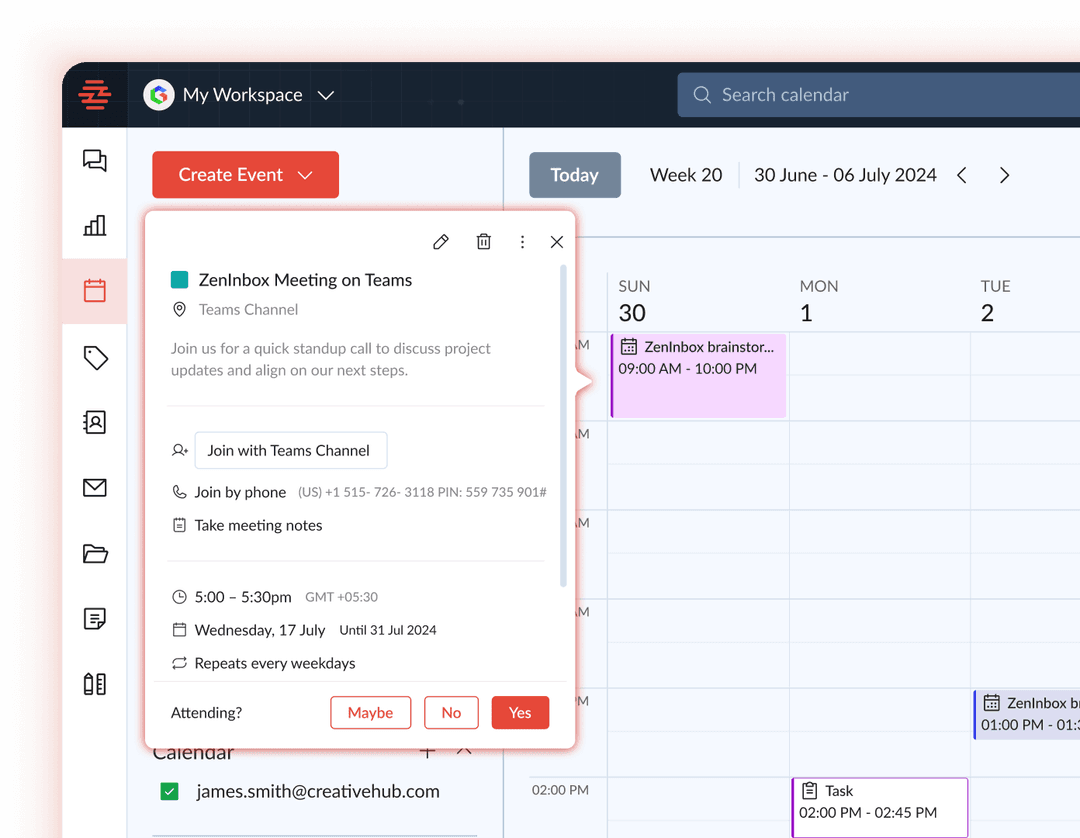
Task: Open the ZenInbox logo home icon
Action: tap(94, 95)
